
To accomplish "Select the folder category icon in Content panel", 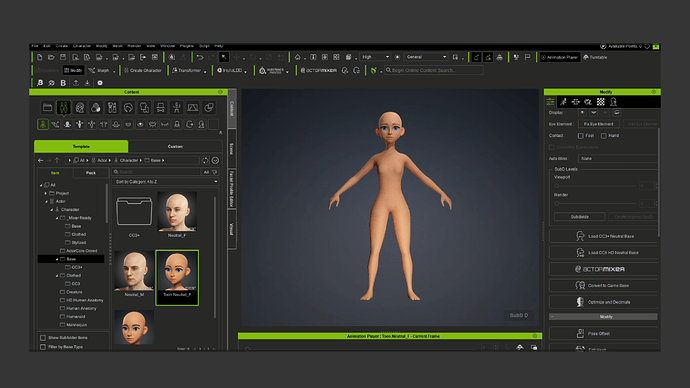I will coord(48,108).
